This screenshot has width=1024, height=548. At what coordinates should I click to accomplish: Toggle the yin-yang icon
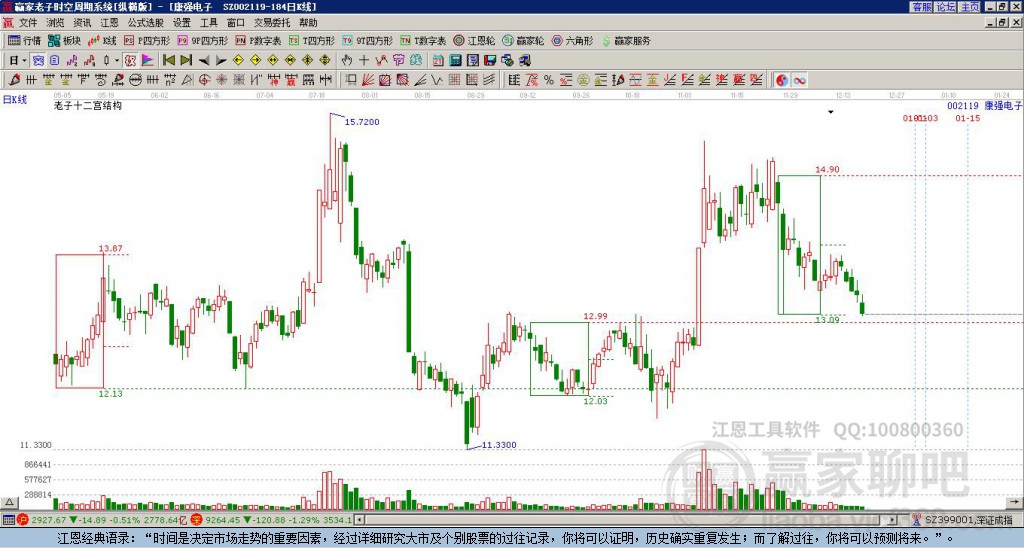(781, 80)
